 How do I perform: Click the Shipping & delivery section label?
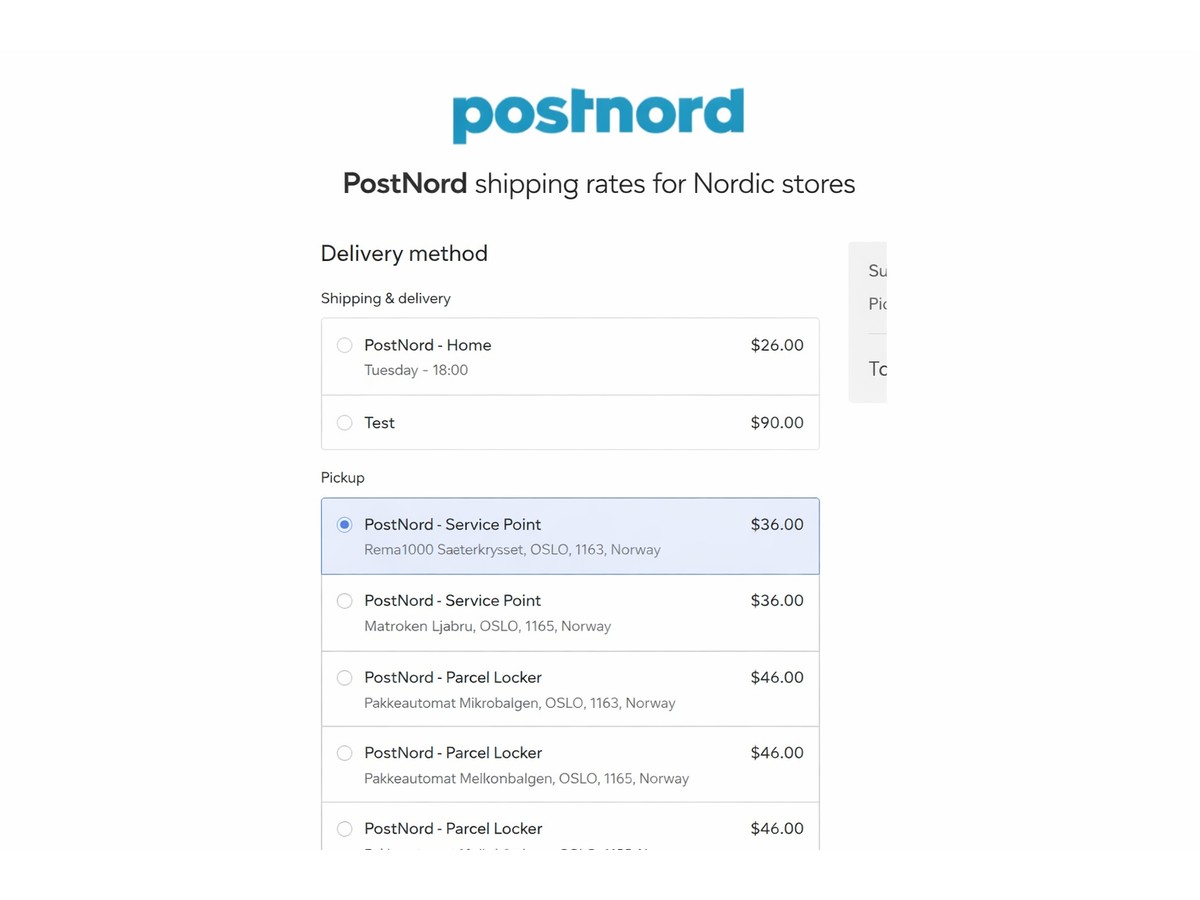(x=385, y=298)
